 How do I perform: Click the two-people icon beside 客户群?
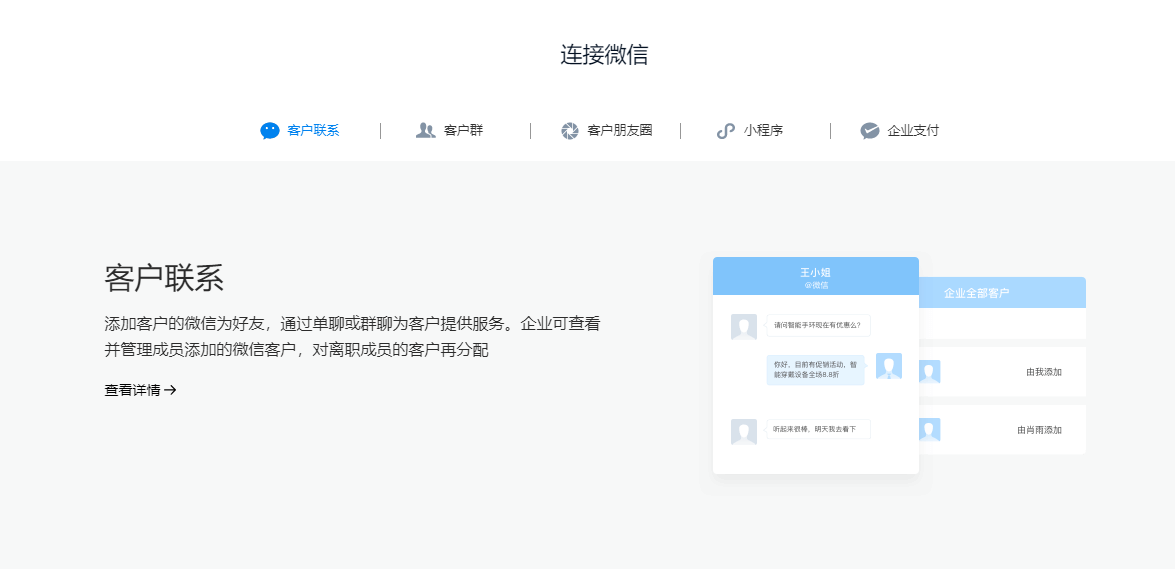click(x=426, y=130)
